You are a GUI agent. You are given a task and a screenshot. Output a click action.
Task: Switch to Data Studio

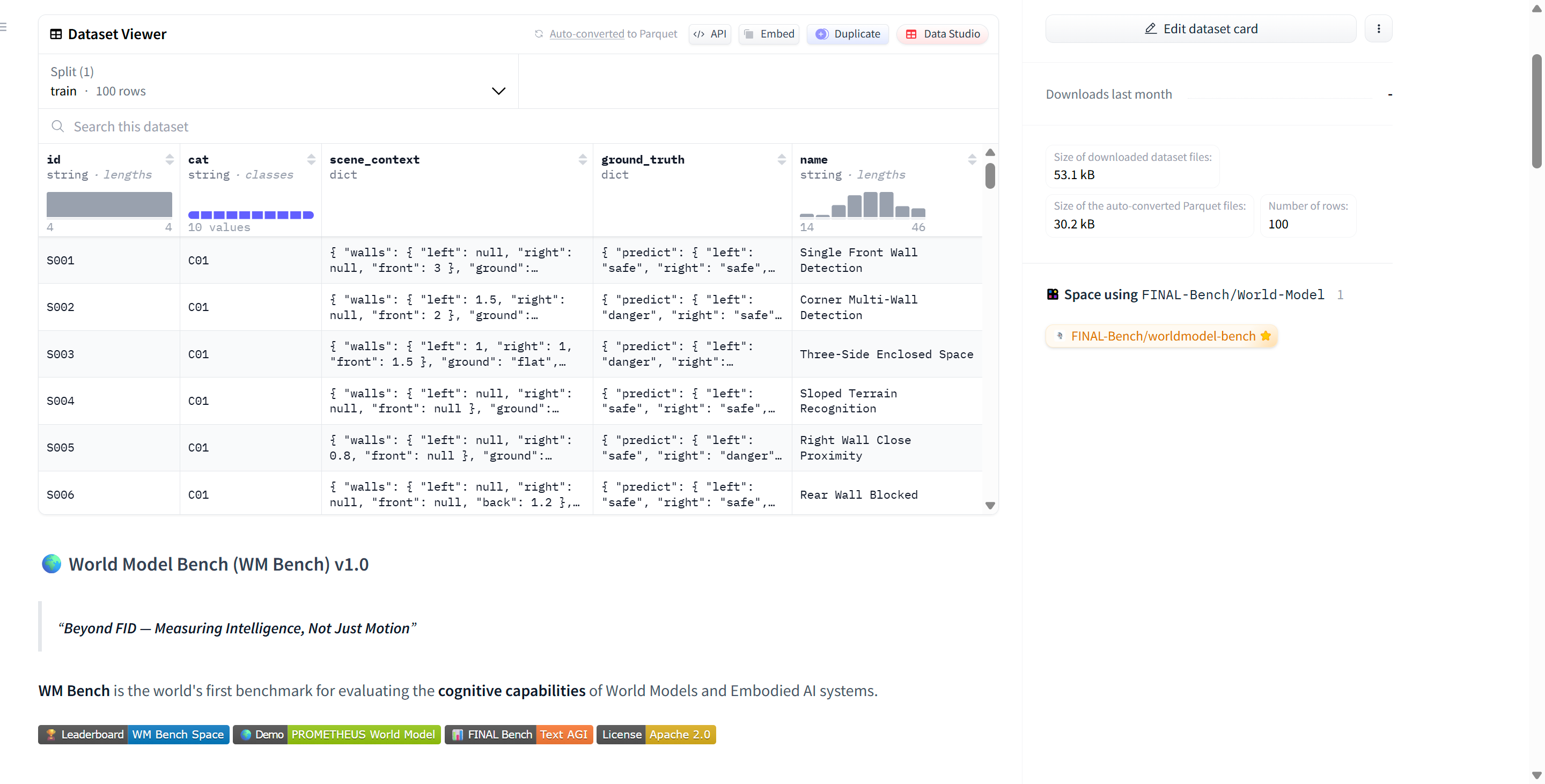[941, 34]
